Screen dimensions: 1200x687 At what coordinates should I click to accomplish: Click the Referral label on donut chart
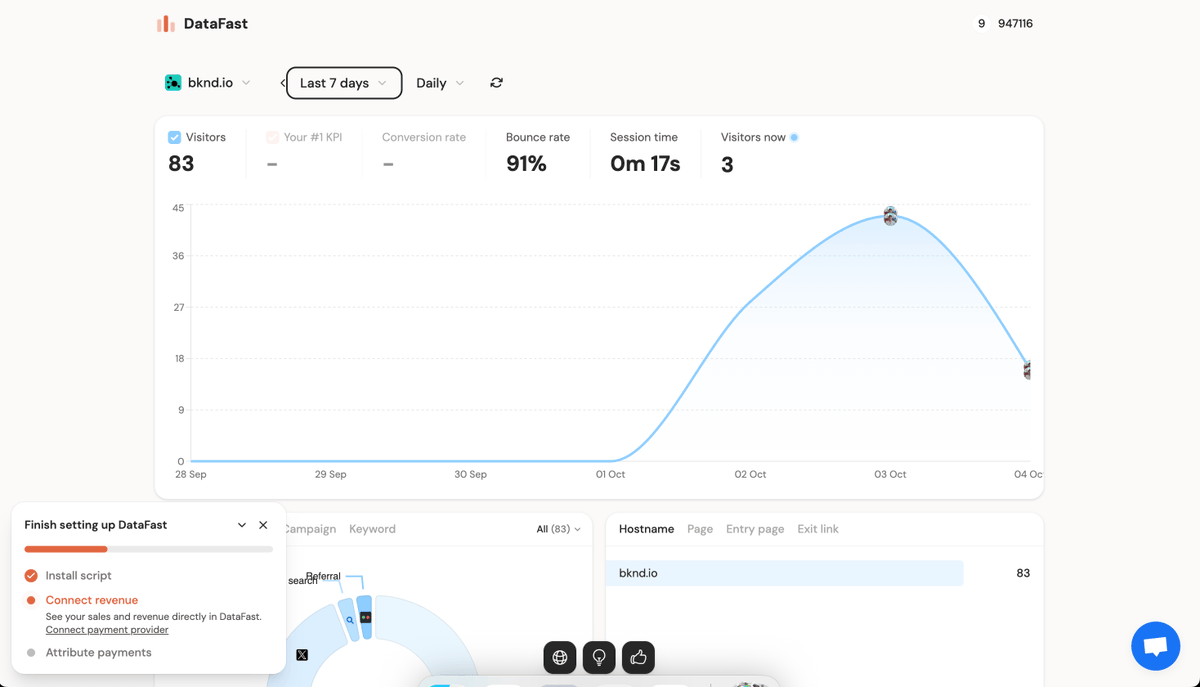323,576
